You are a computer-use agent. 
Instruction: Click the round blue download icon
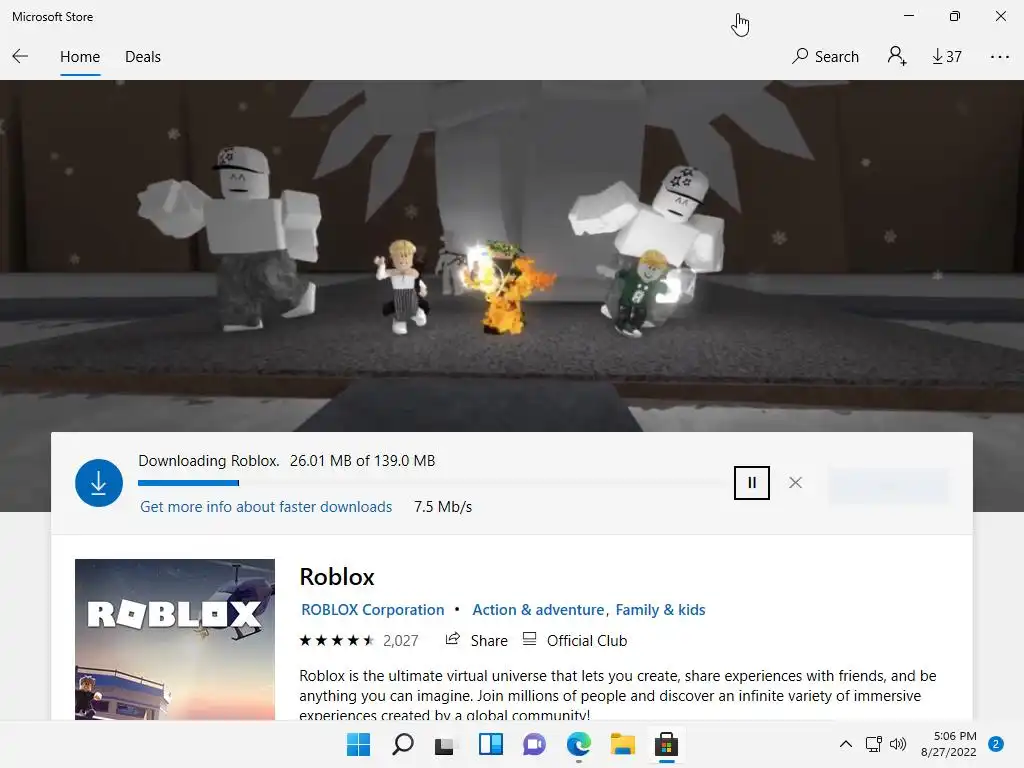(99, 483)
